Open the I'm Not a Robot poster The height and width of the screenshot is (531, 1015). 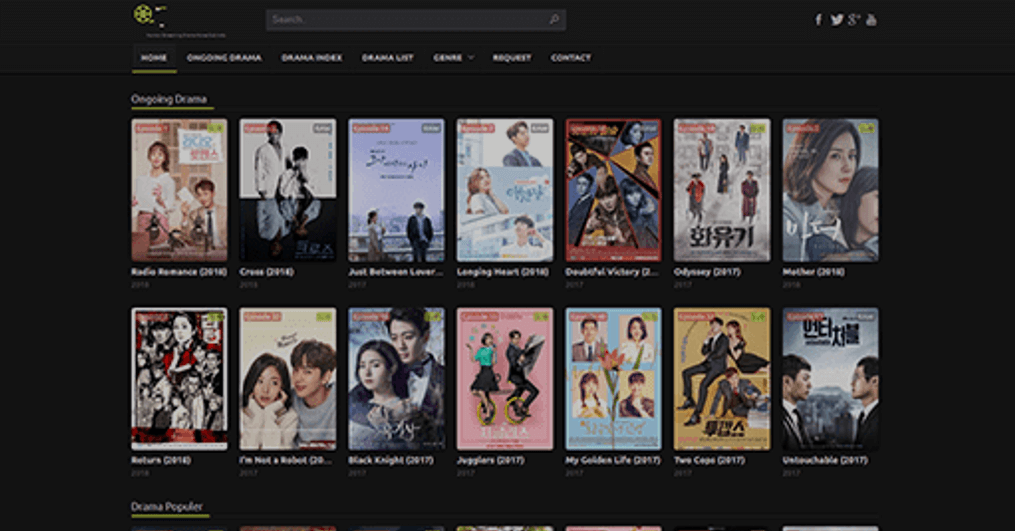coord(287,379)
